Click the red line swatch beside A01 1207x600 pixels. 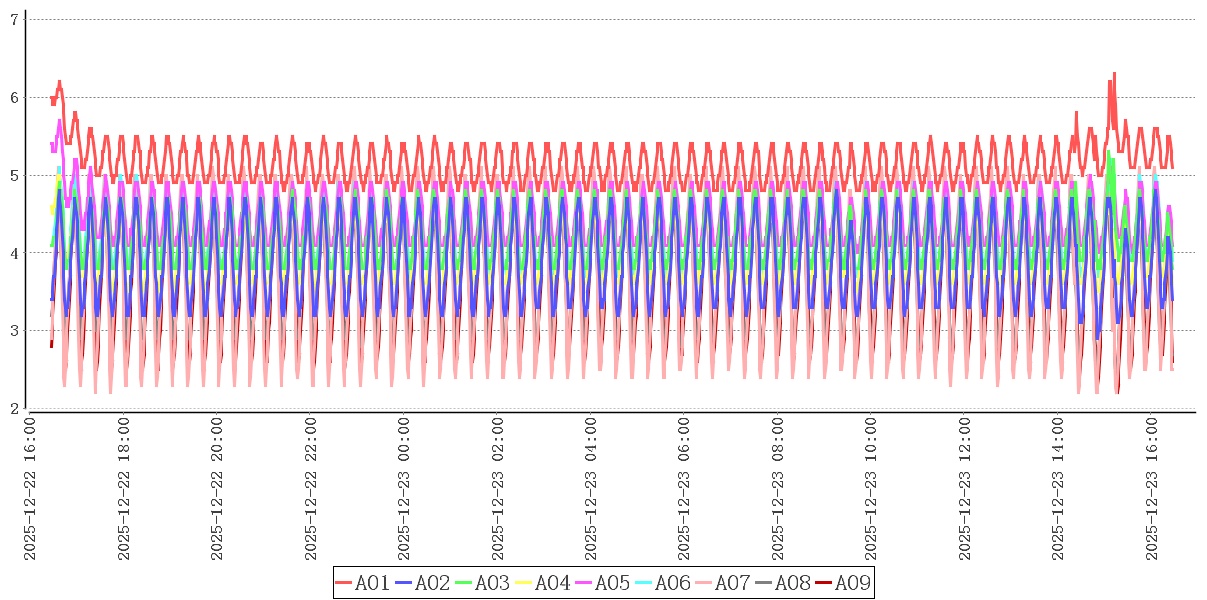[x=344, y=584]
